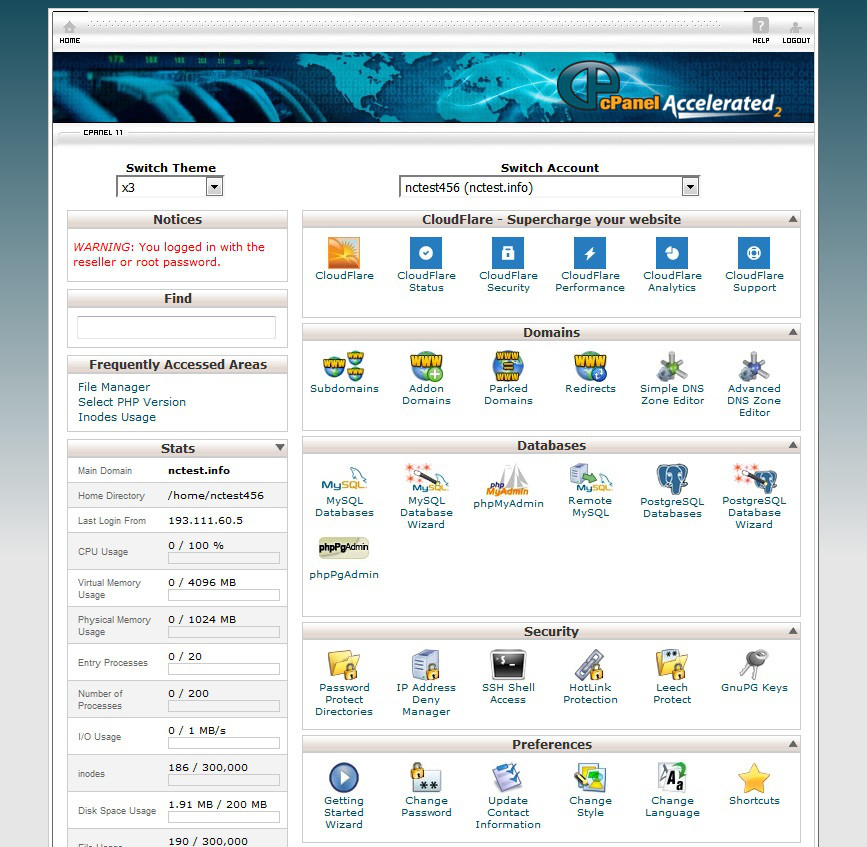Image resolution: width=867 pixels, height=847 pixels.
Task: Click the Find search field
Action: [176, 327]
